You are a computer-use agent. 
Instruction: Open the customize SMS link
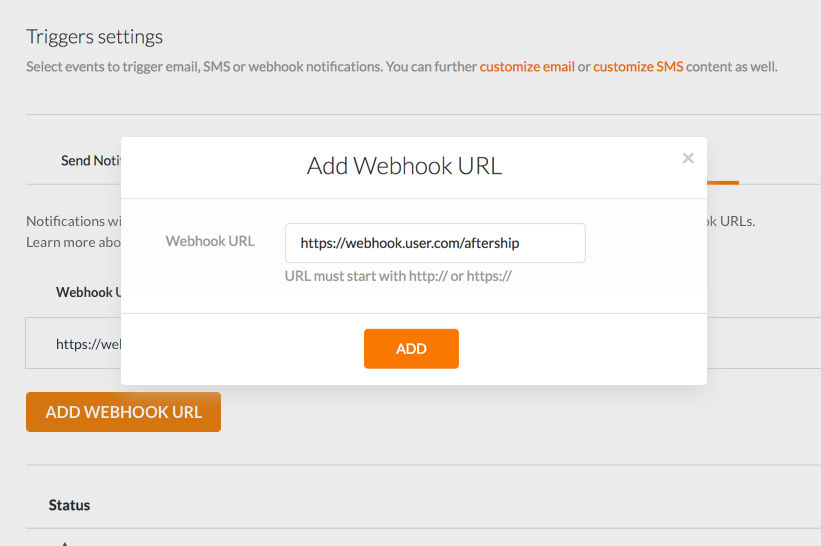tap(638, 67)
